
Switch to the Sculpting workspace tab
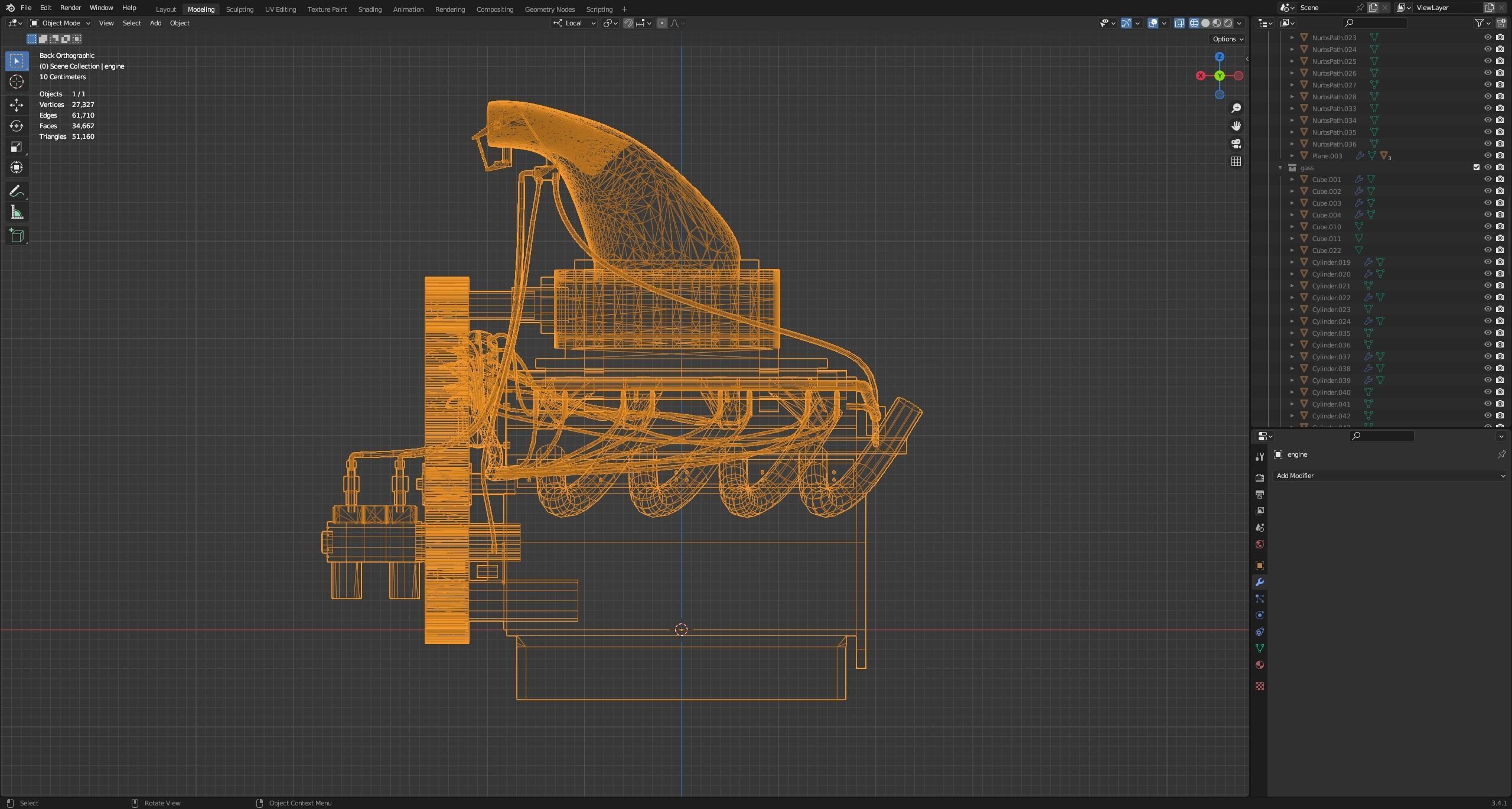pos(239,9)
